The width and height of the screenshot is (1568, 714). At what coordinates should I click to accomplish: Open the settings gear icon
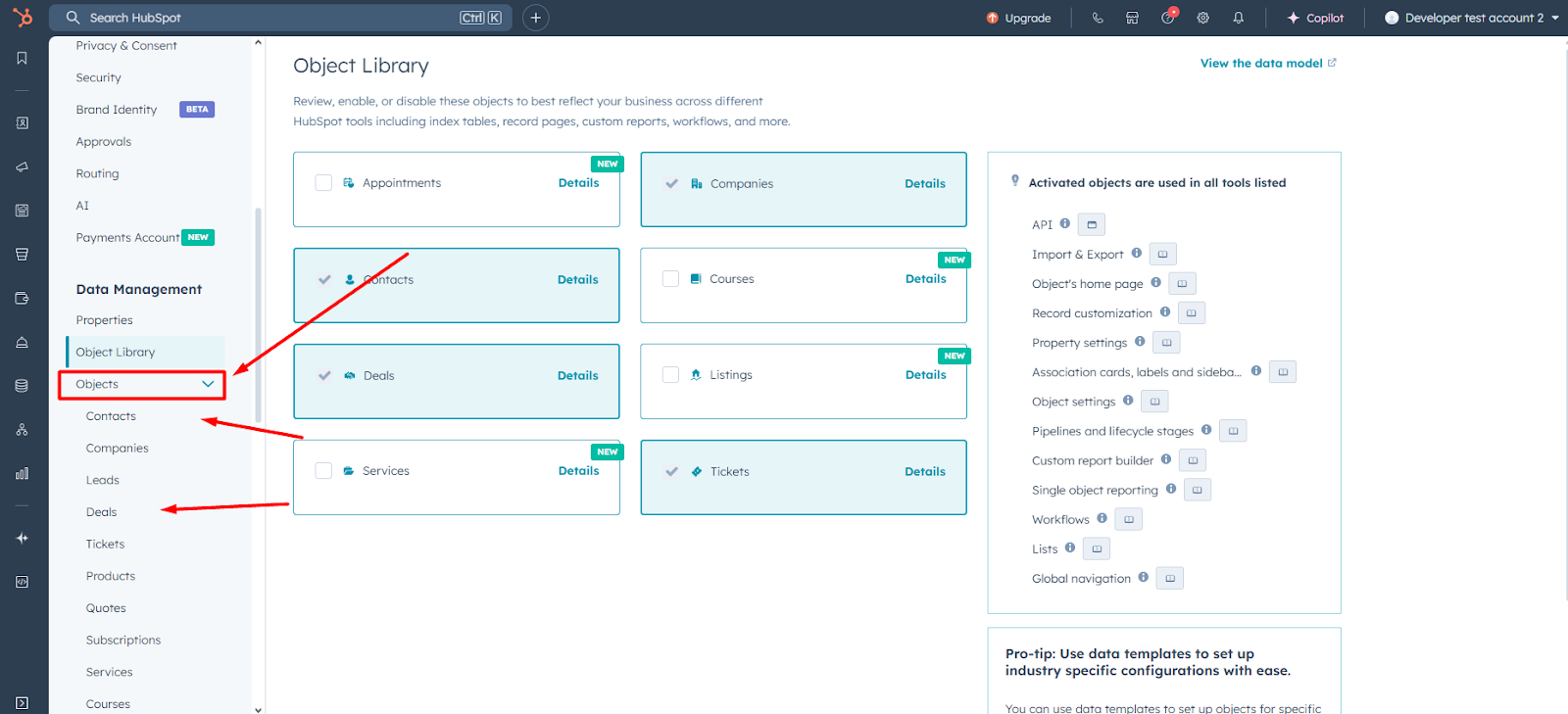[x=1203, y=18]
